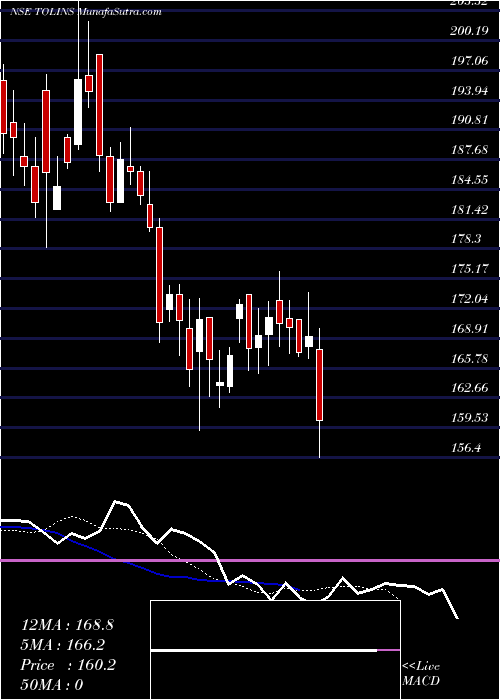Click the 159.53 price axis label
This screenshot has height=700, width=500.
point(470,418)
